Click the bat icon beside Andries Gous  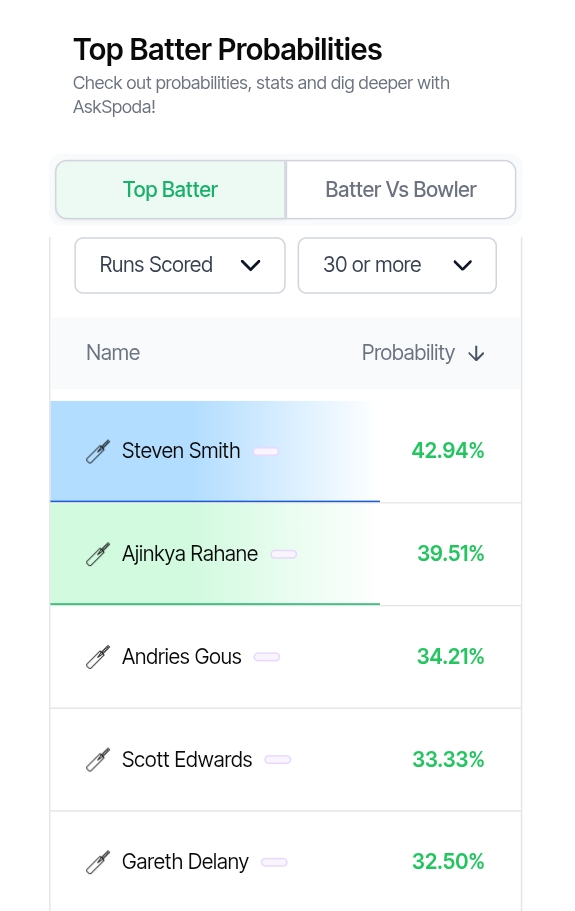point(98,657)
